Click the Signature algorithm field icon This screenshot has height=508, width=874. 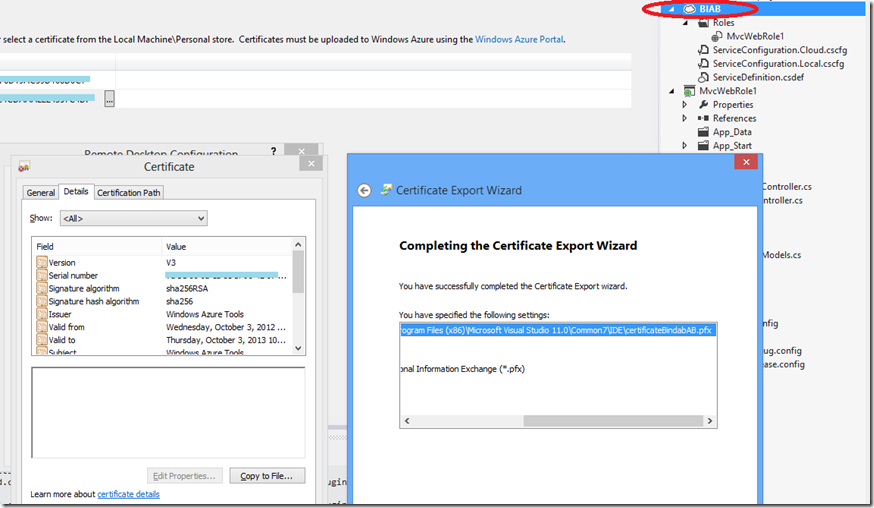[x=42, y=288]
